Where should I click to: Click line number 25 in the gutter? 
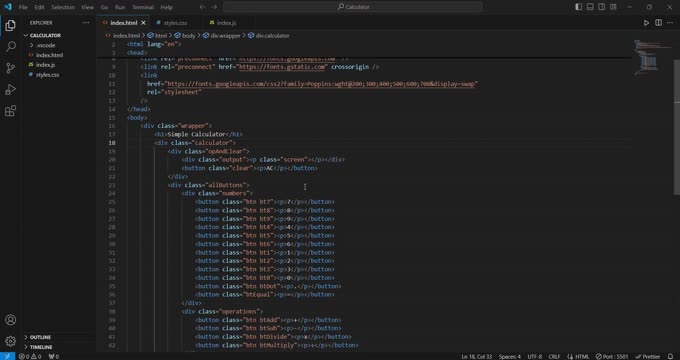pyautogui.click(x=112, y=202)
